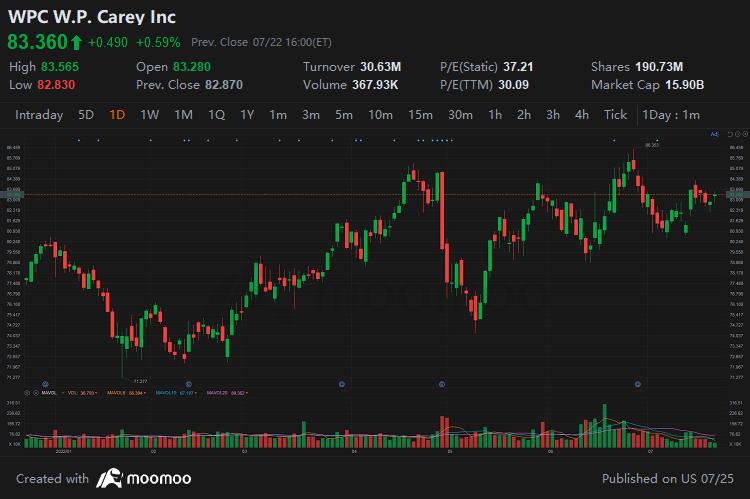Click the Prev. Close value 82.870

click(x=224, y=85)
